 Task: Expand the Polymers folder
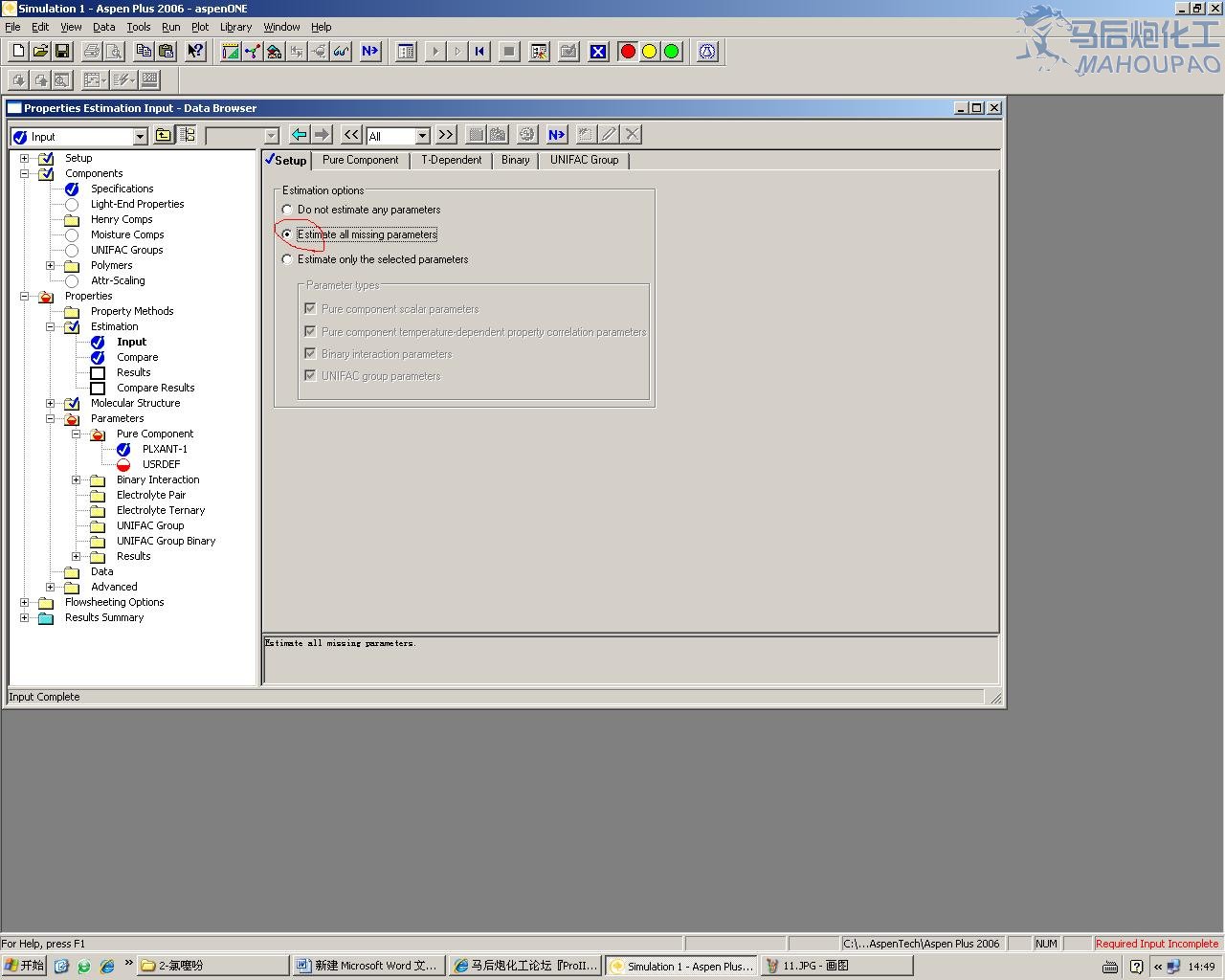[x=51, y=265]
